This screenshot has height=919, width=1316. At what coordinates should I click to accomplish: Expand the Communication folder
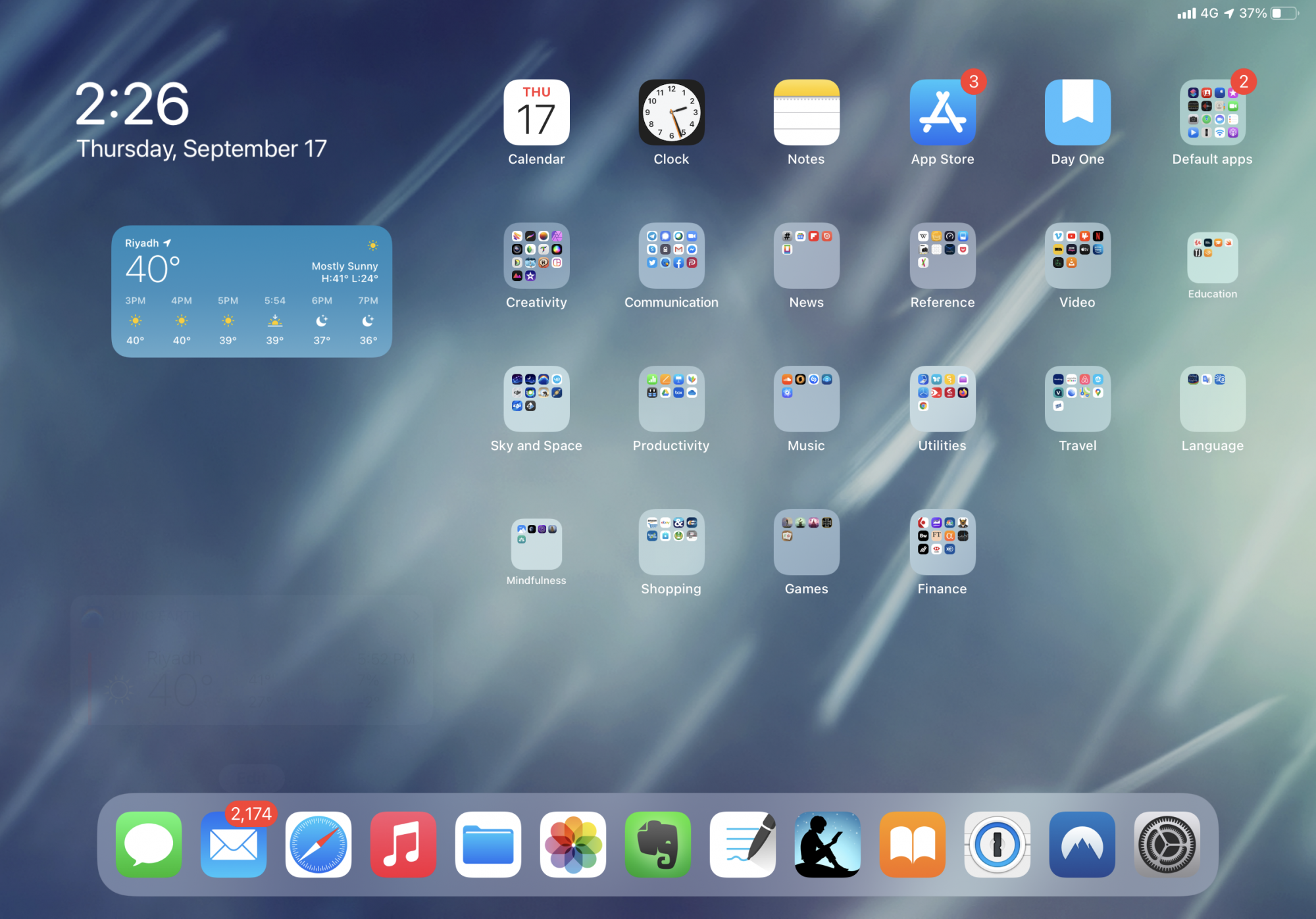671,256
